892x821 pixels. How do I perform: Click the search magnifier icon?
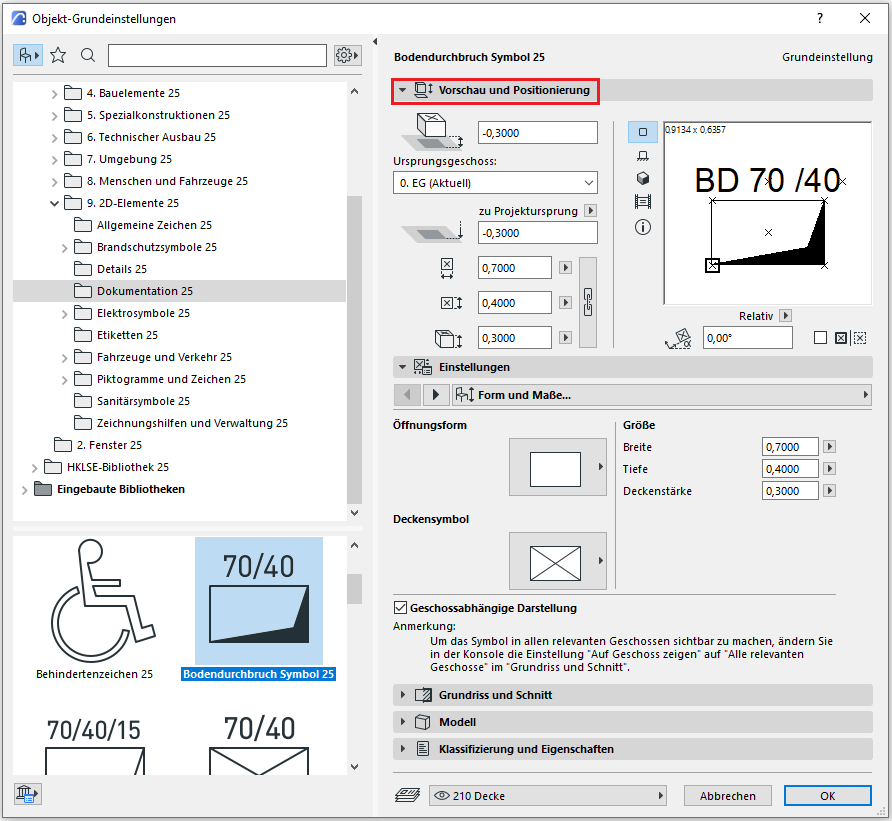[88, 55]
